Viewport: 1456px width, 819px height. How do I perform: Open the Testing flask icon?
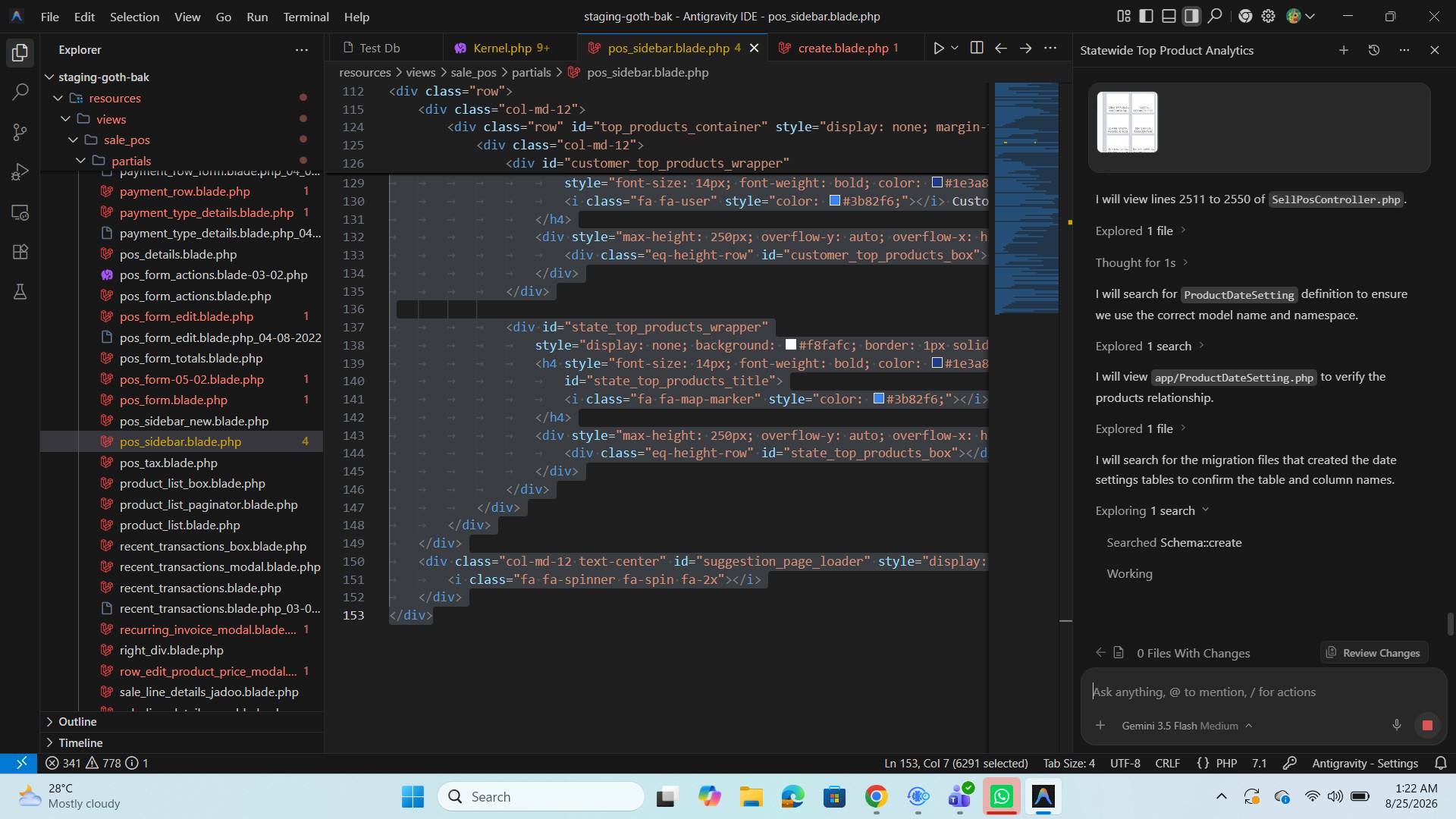[20, 292]
